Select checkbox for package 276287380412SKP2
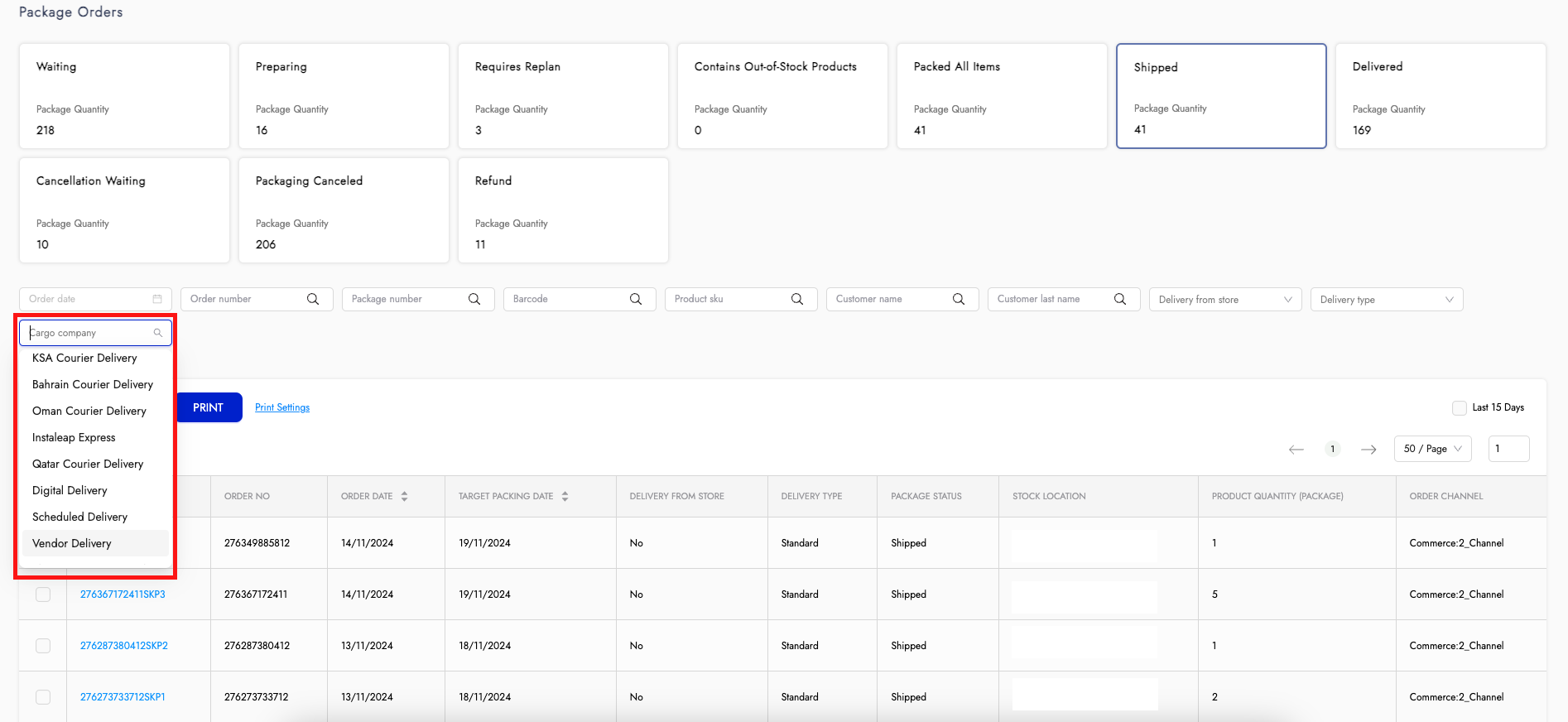Viewport: 1568px width, 722px height. (x=43, y=646)
